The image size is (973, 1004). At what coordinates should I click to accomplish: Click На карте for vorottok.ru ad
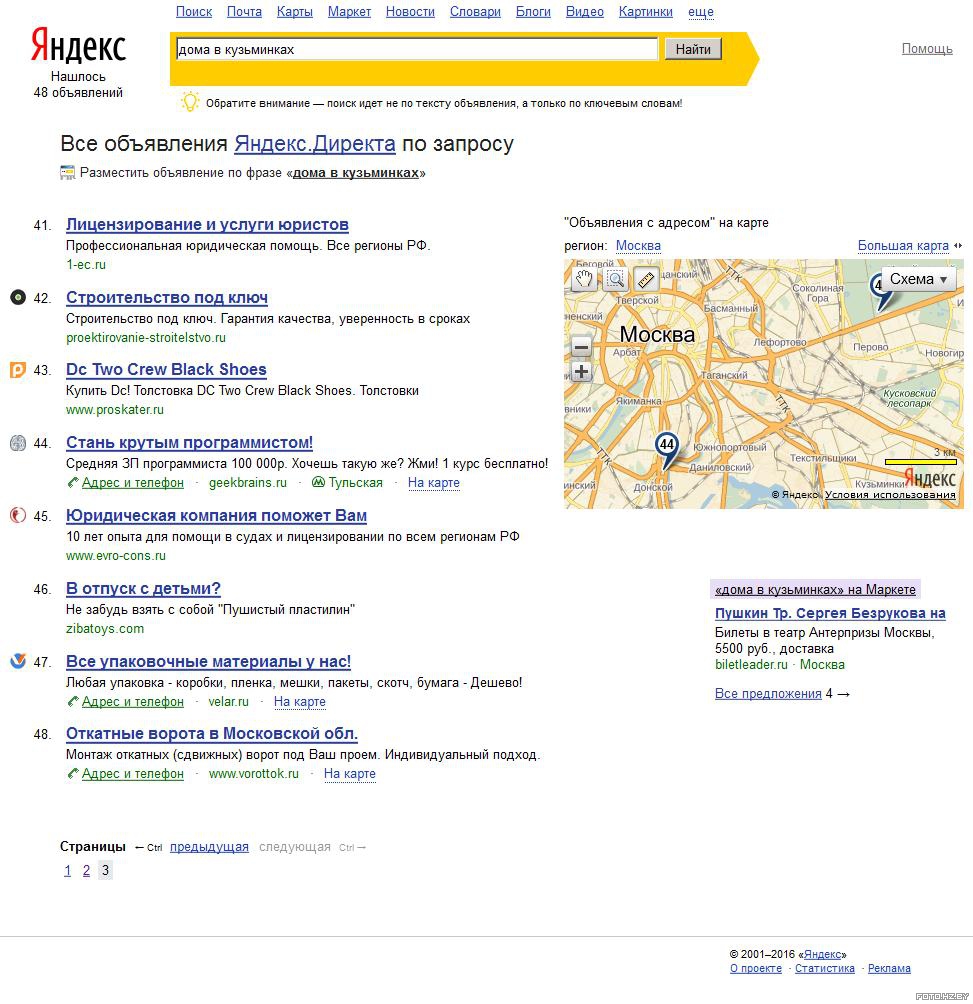coord(350,773)
